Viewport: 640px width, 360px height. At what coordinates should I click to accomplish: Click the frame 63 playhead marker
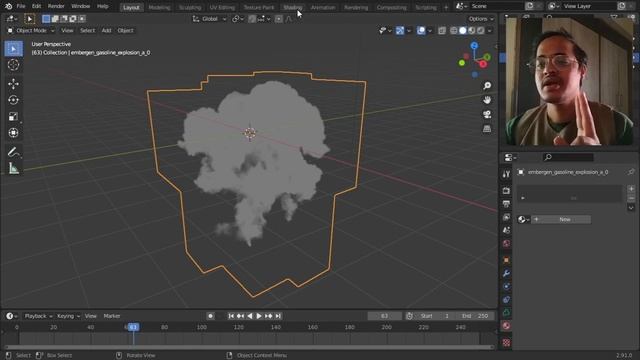pyautogui.click(x=133, y=327)
